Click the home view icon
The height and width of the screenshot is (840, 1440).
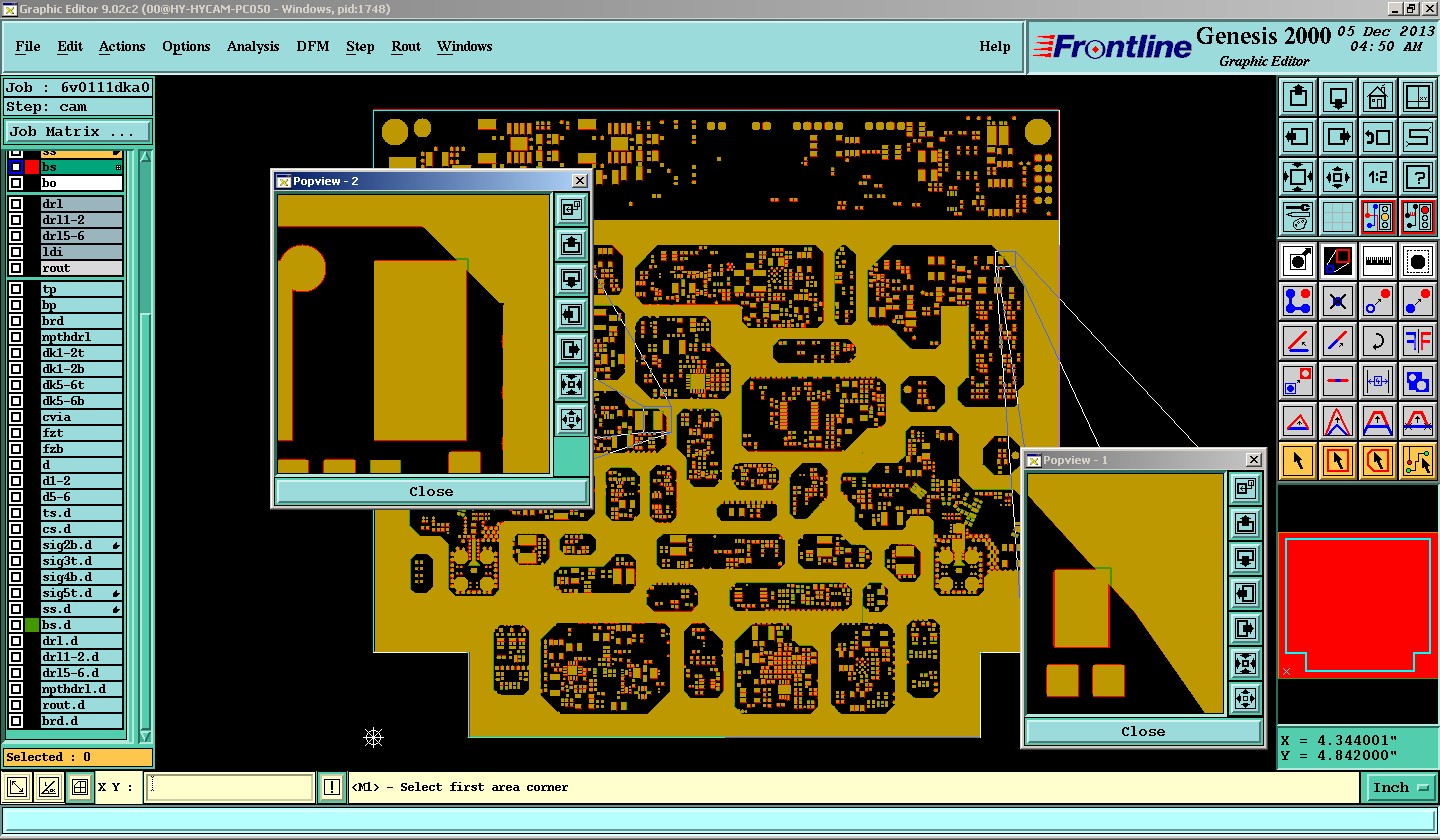1378,98
